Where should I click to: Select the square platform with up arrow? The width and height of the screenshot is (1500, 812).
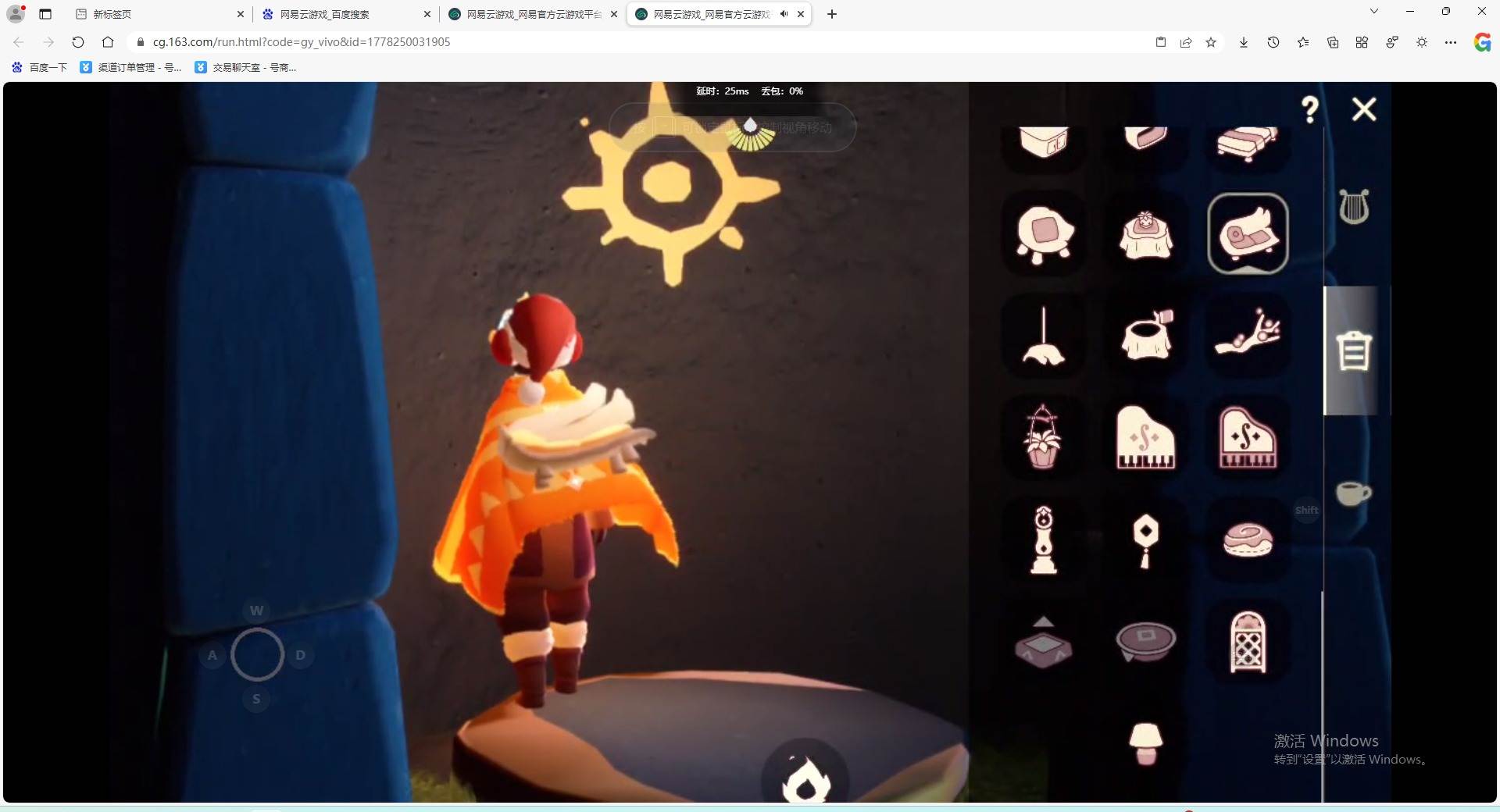[x=1045, y=642]
